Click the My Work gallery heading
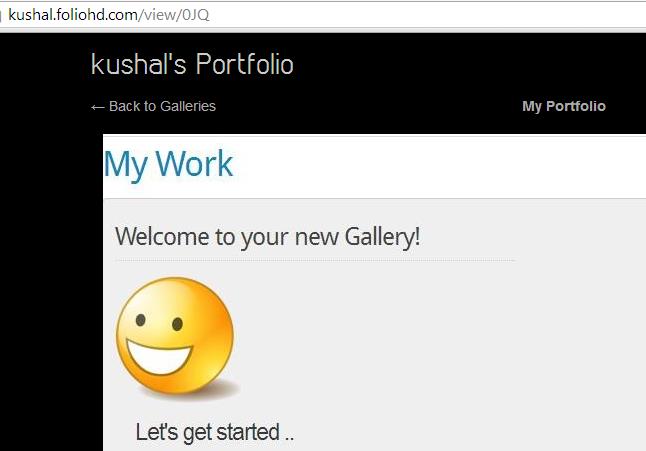The height and width of the screenshot is (451, 646). (x=168, y=164)
